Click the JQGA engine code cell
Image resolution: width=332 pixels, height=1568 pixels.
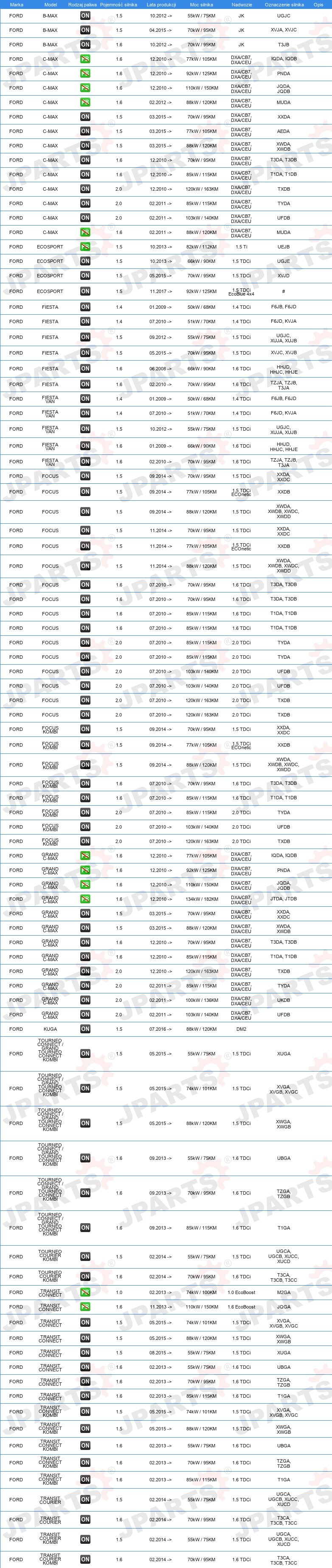click(x=283, y=1307)
